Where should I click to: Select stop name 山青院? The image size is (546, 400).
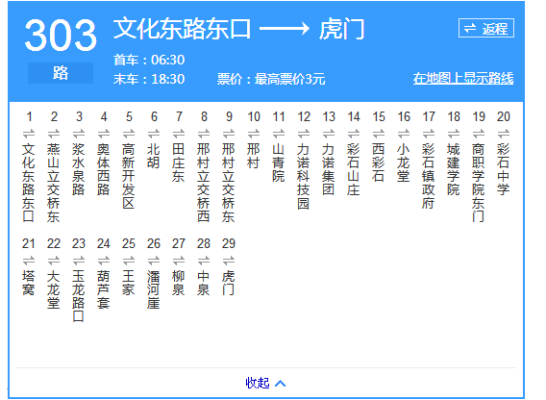coord(278,163)
